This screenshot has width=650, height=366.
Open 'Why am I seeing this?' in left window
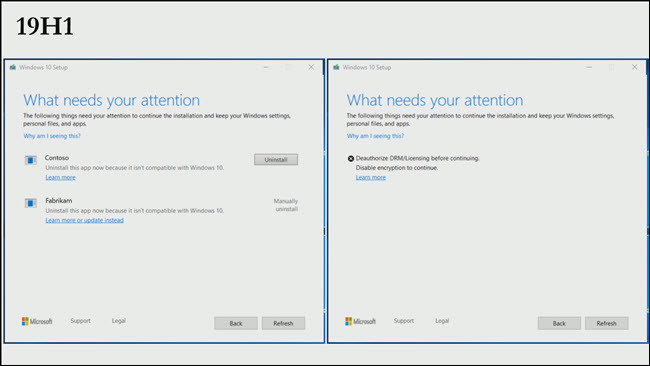(x=52, y=136)
